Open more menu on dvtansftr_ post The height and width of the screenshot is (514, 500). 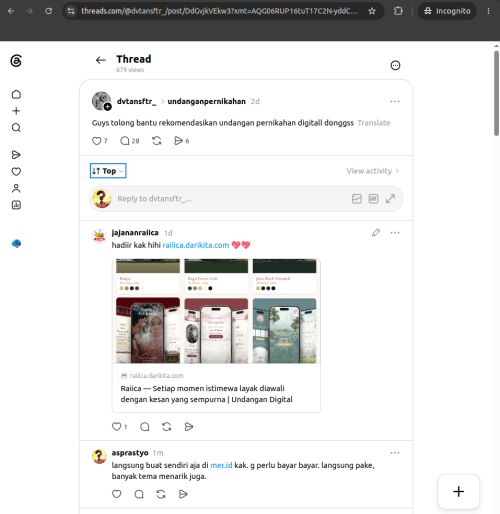[395, 101]
